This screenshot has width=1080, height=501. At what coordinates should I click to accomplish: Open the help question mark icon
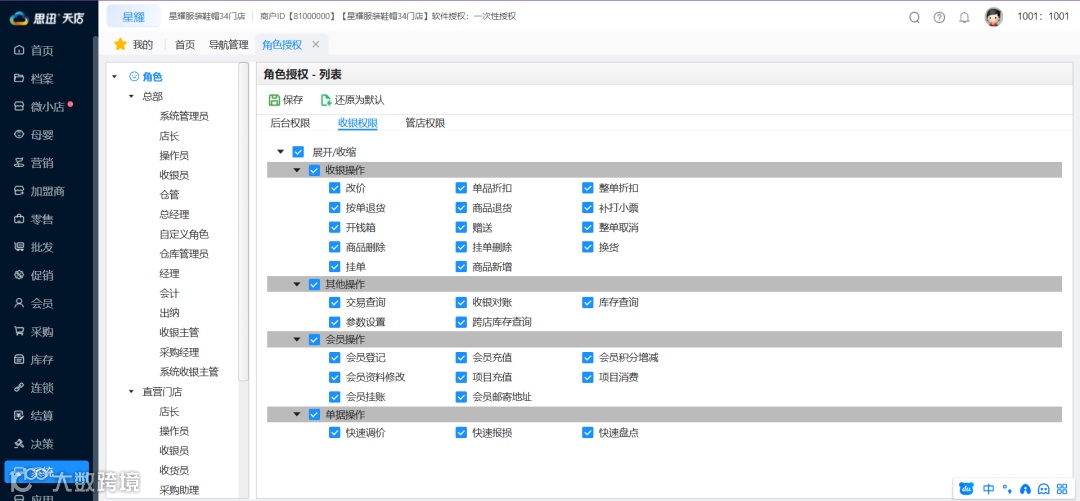(x=939, y=18)
